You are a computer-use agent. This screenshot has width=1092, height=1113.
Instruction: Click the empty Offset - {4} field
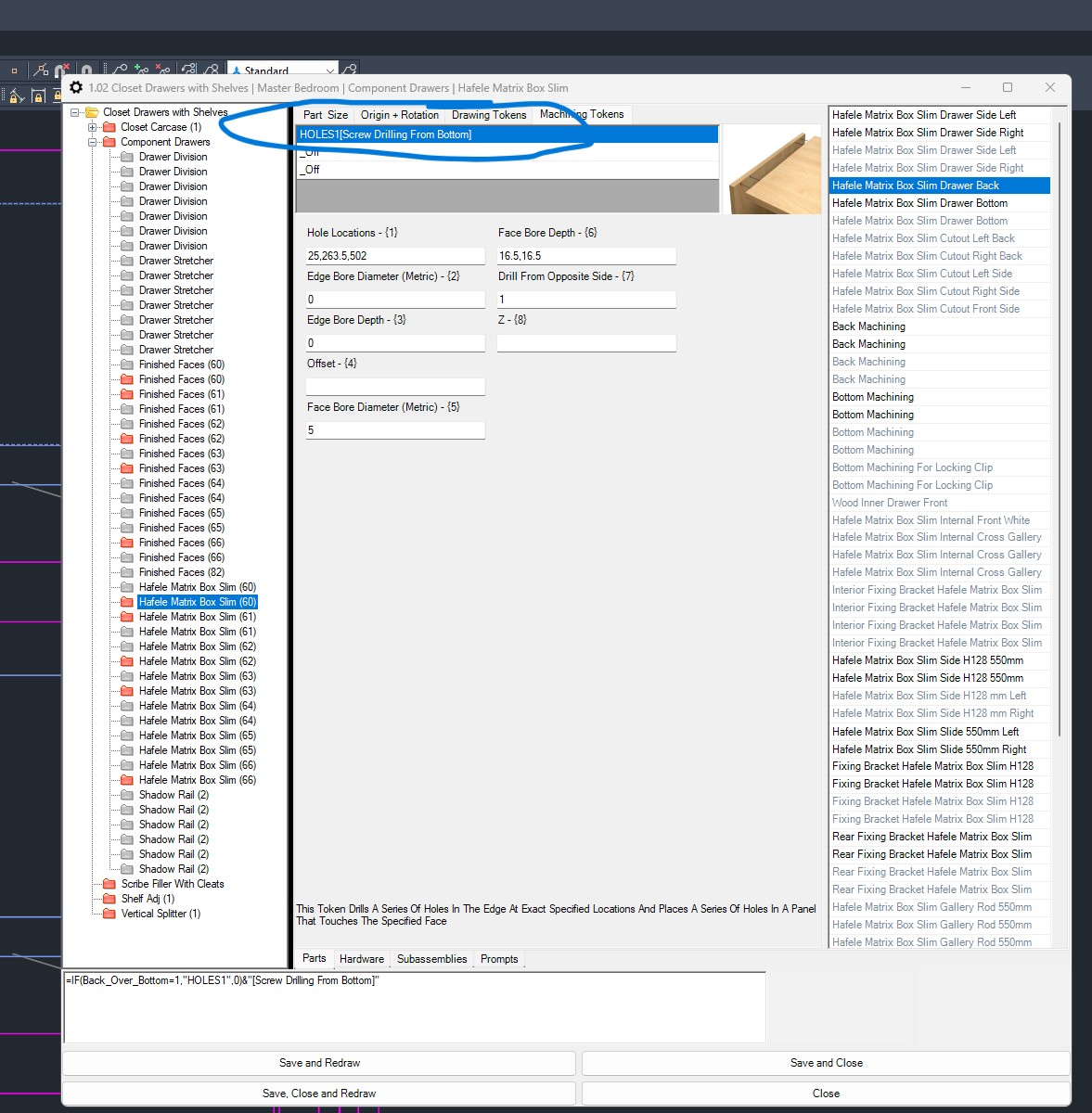coord(395,387)
